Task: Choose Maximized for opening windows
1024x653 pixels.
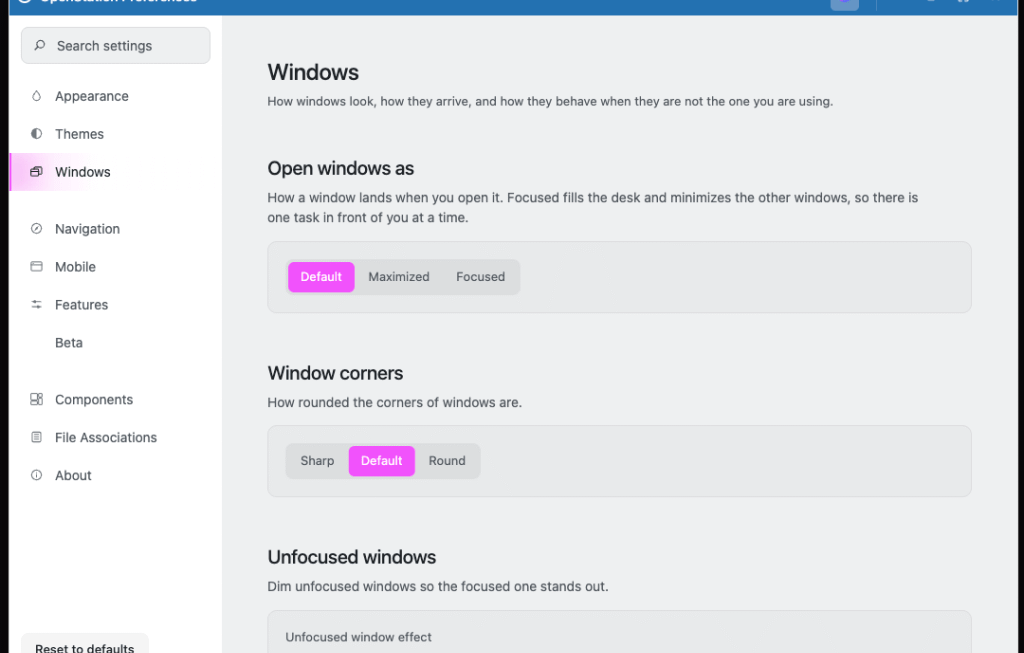Action: point(399,277)
